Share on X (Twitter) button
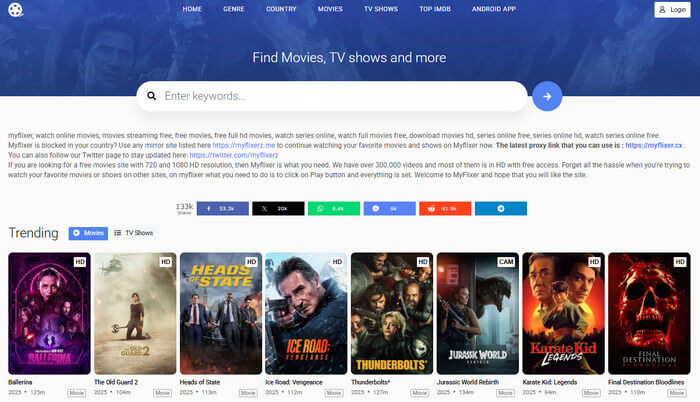The height and width of the screenshot is (402, 700). point(278,209)
